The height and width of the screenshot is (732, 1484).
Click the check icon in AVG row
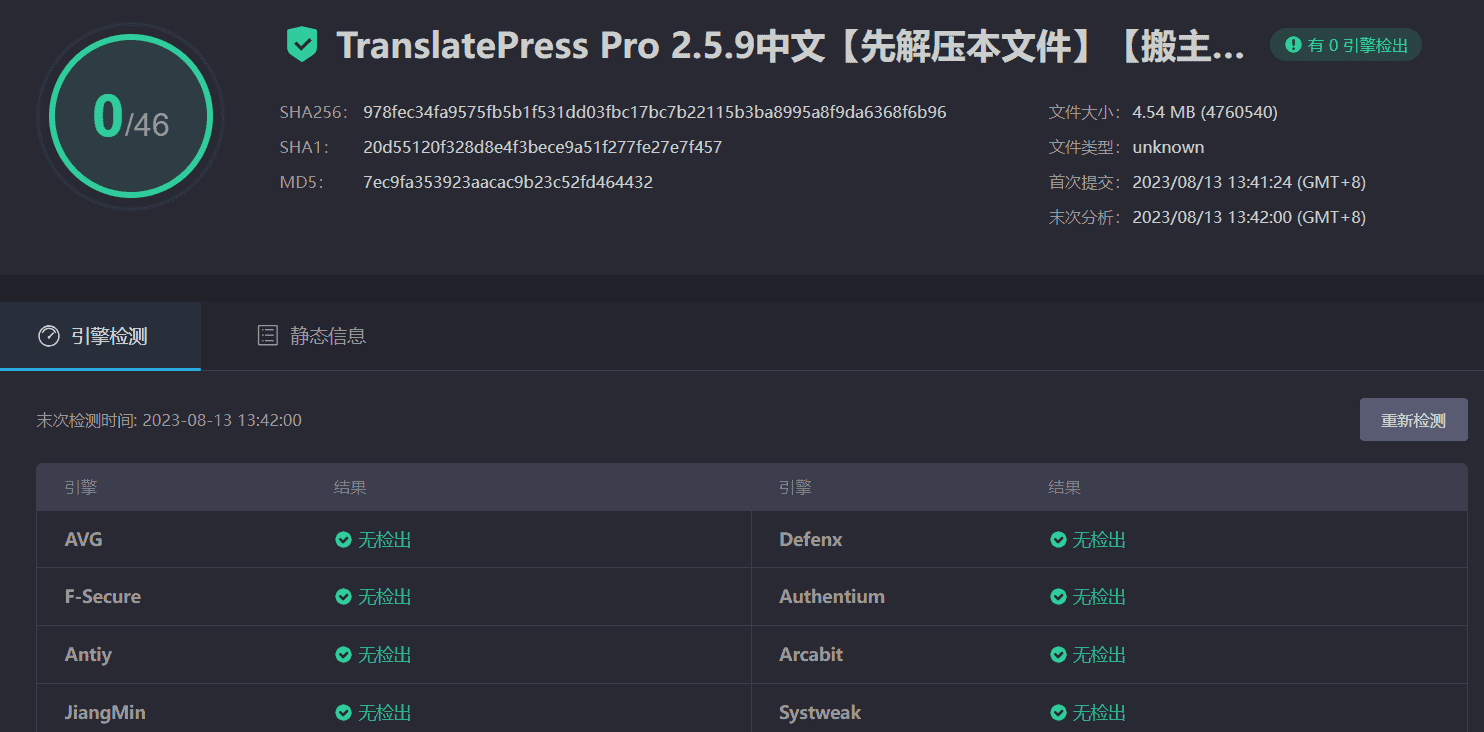click(343, 540)
